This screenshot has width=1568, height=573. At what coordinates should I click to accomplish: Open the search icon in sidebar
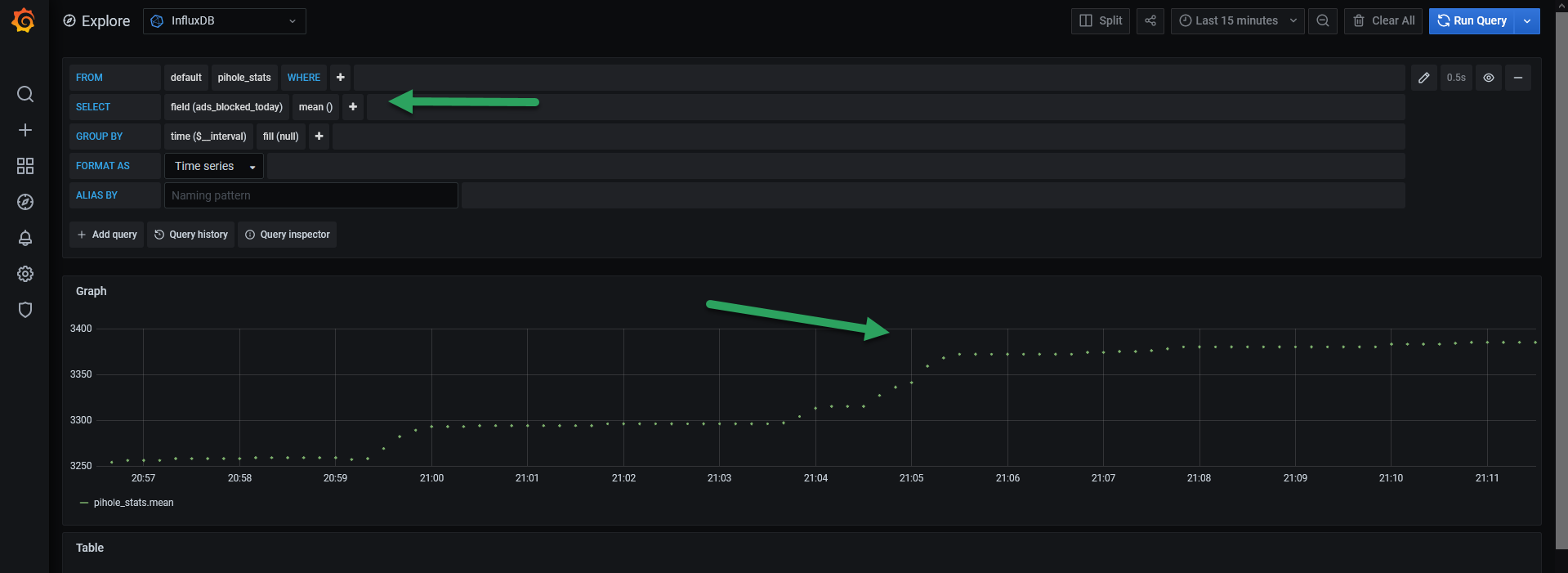[x=25, y=94]
